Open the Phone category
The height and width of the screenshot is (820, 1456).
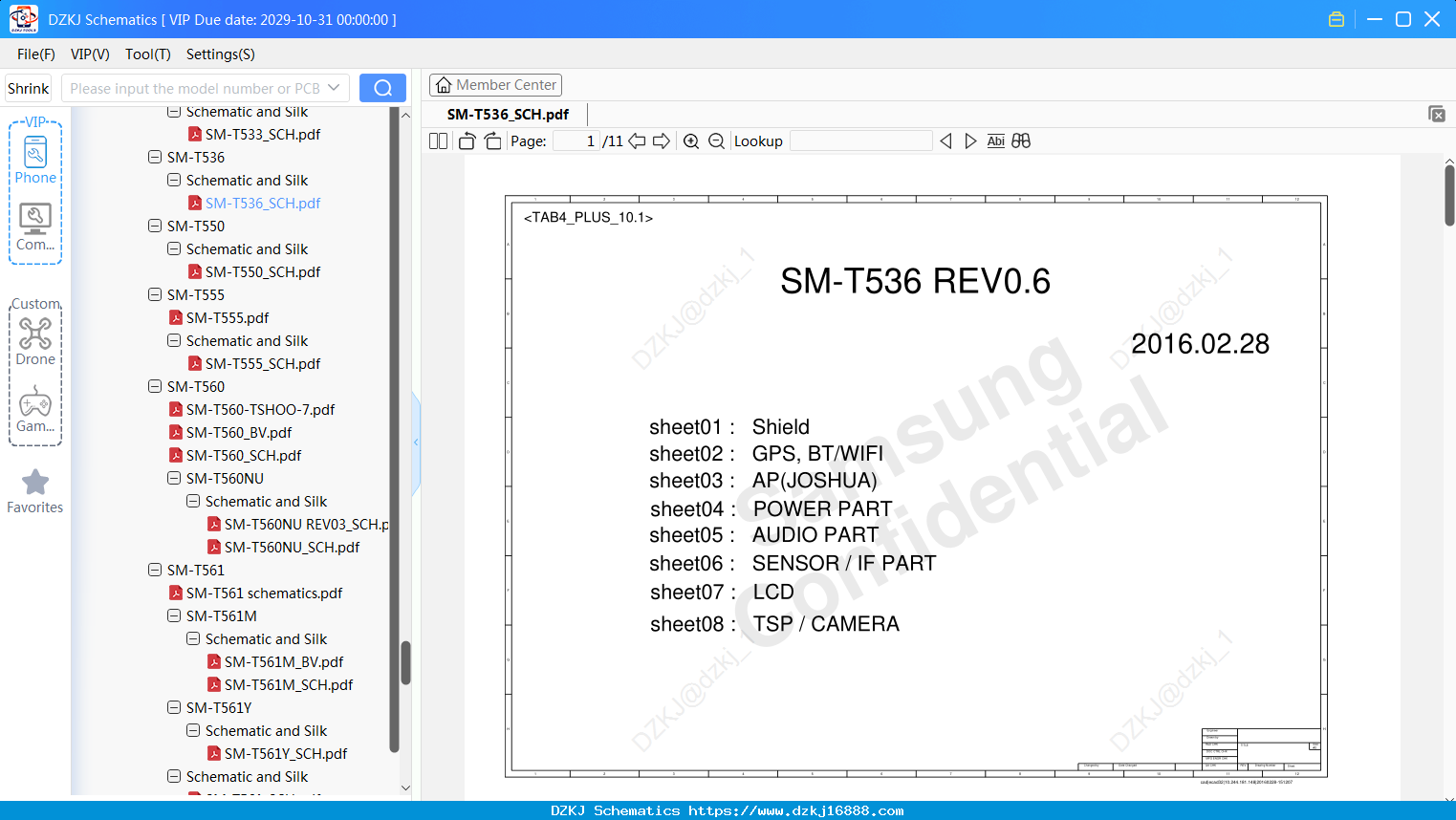pos(35,159)
